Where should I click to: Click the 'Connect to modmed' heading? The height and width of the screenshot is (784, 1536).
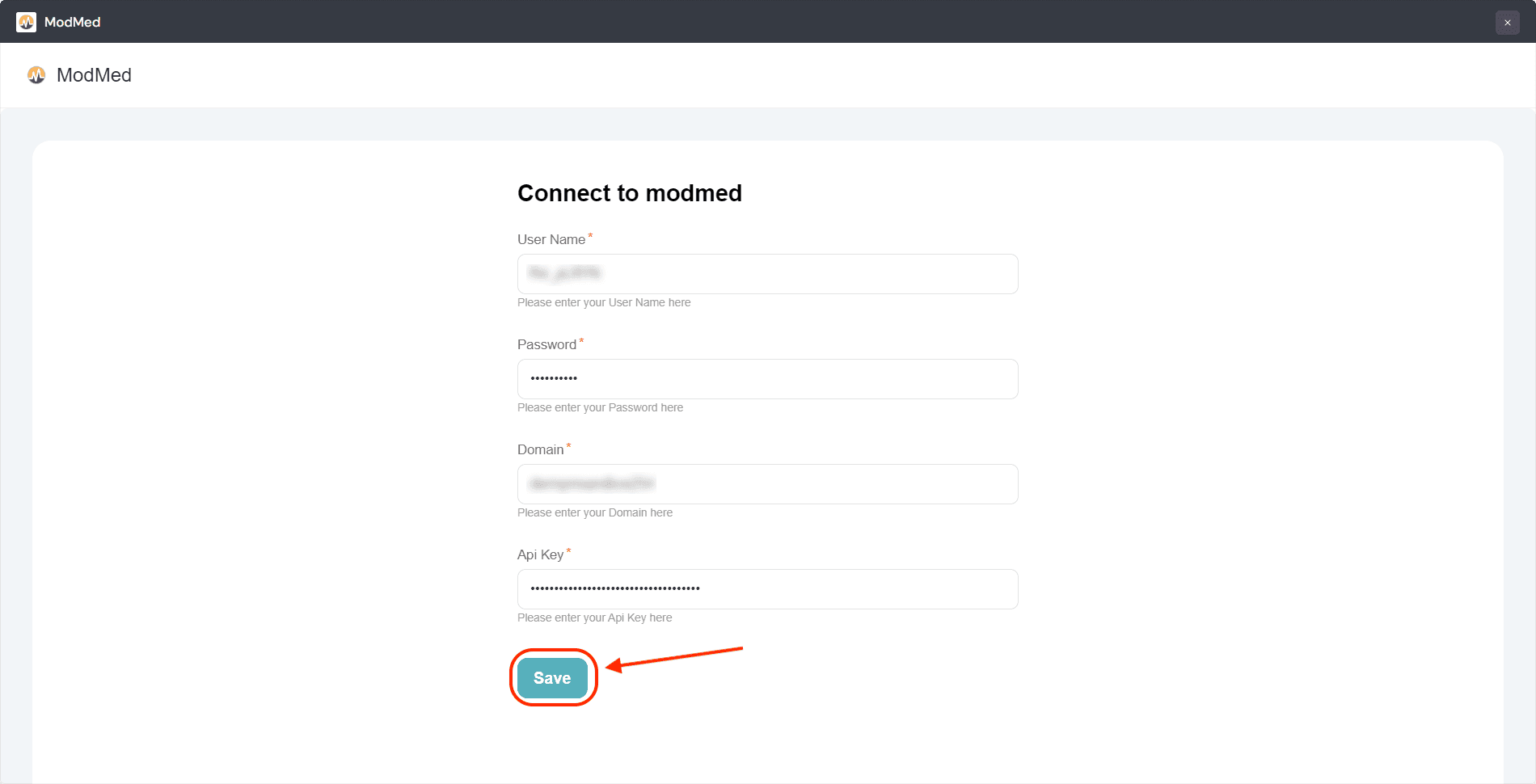(x=629, y=193)
